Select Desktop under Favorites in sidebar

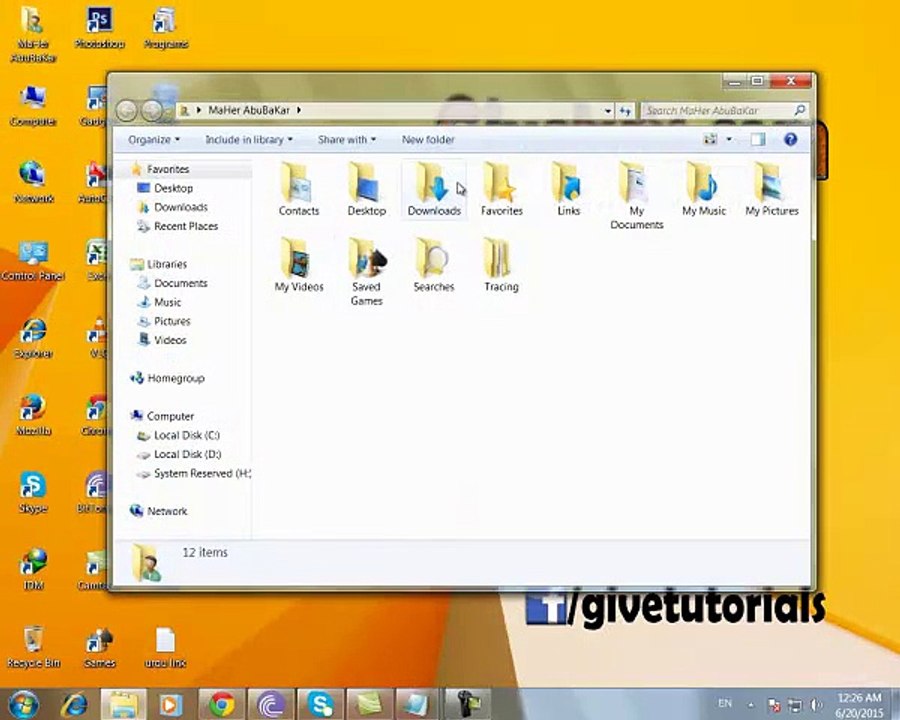pos(173,188)
